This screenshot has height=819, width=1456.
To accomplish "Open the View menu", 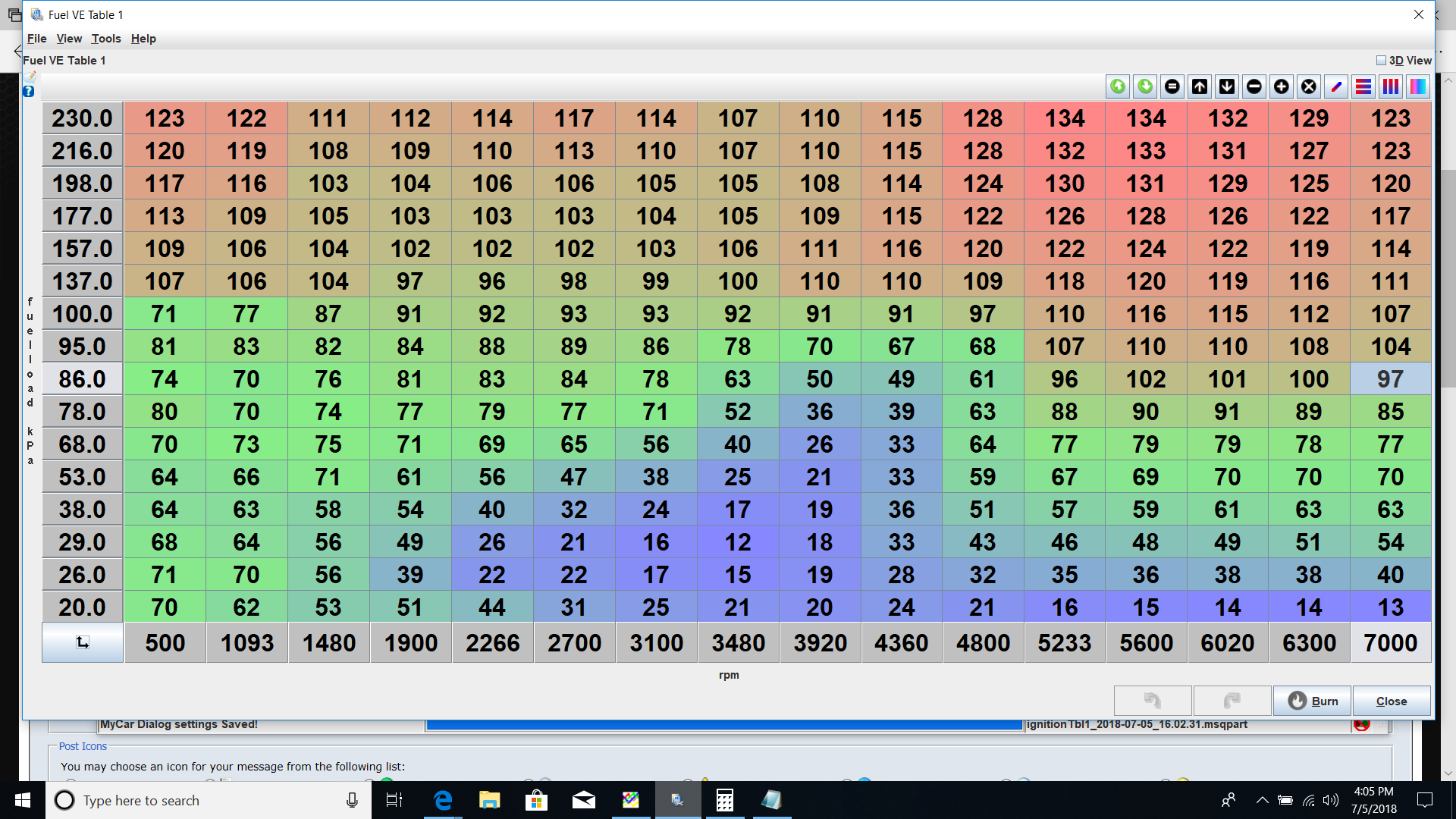I will (69, 39).
